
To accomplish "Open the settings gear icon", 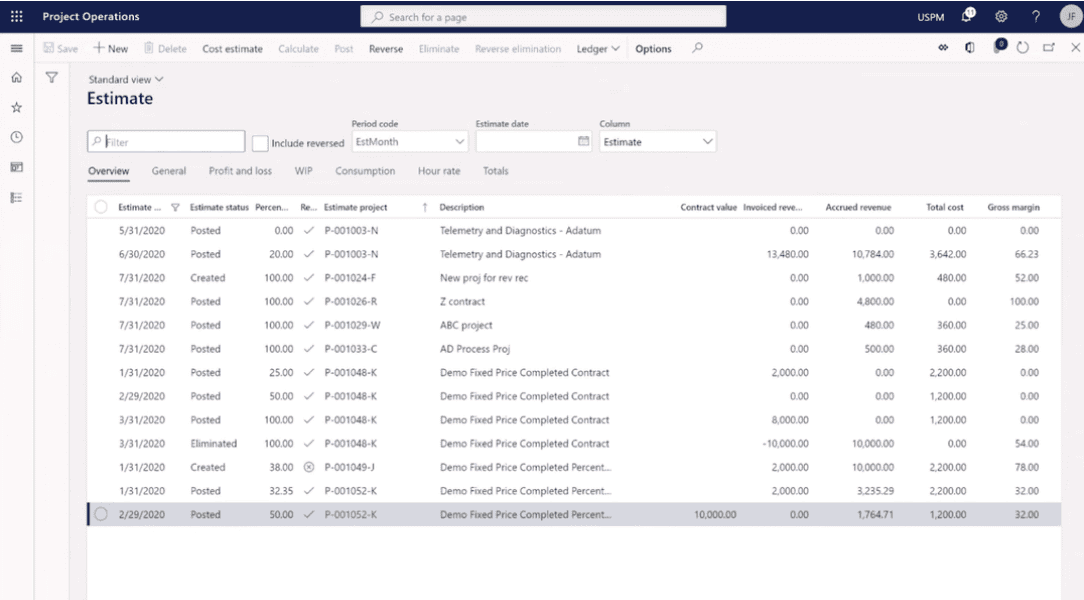I will click(x=1002, y=17).
